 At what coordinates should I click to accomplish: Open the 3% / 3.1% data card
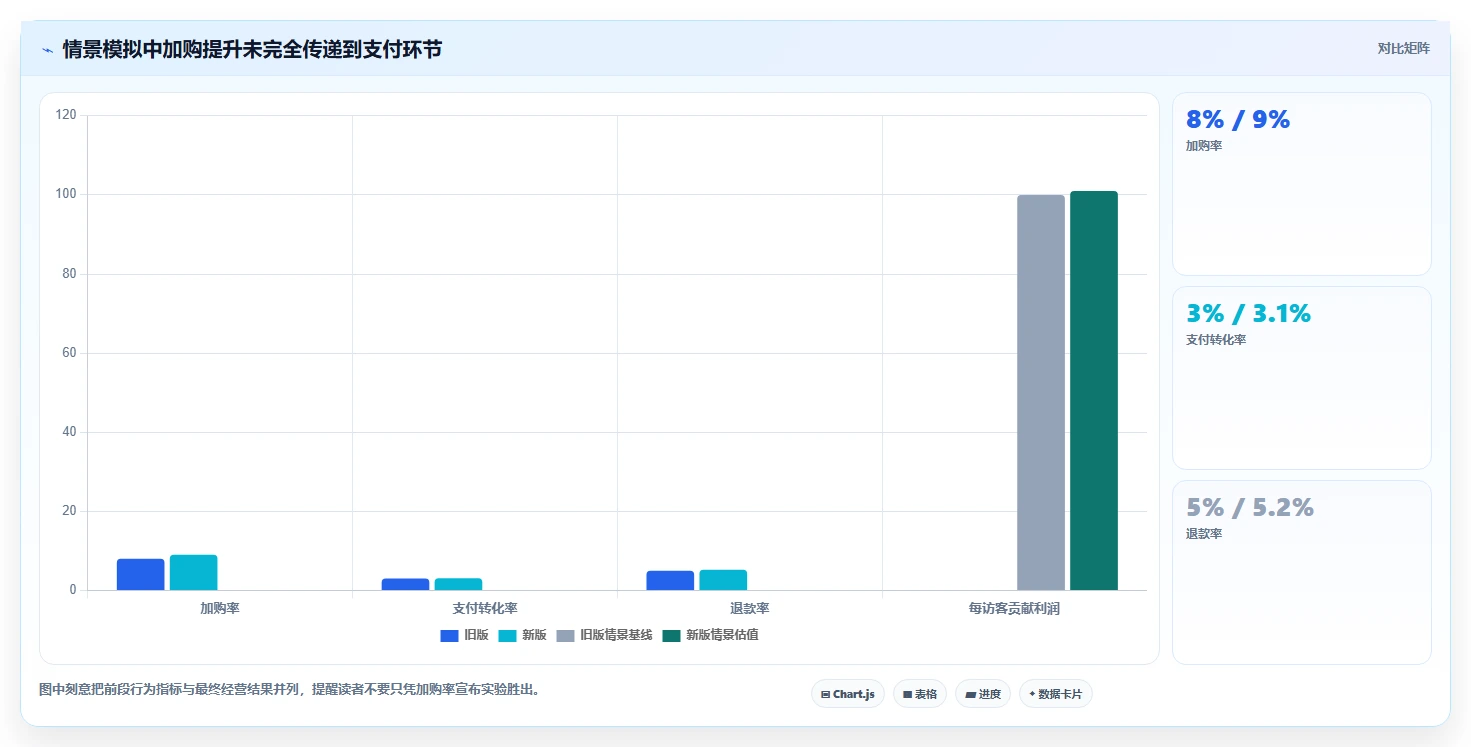pos(1302,378)
